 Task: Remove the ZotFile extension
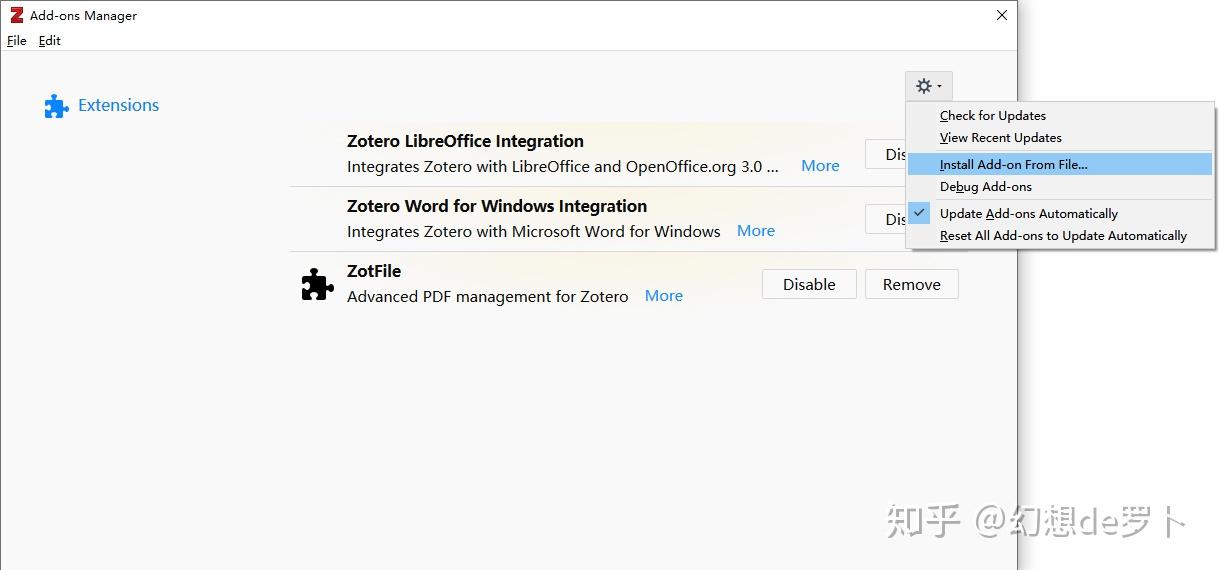[910, 284]
